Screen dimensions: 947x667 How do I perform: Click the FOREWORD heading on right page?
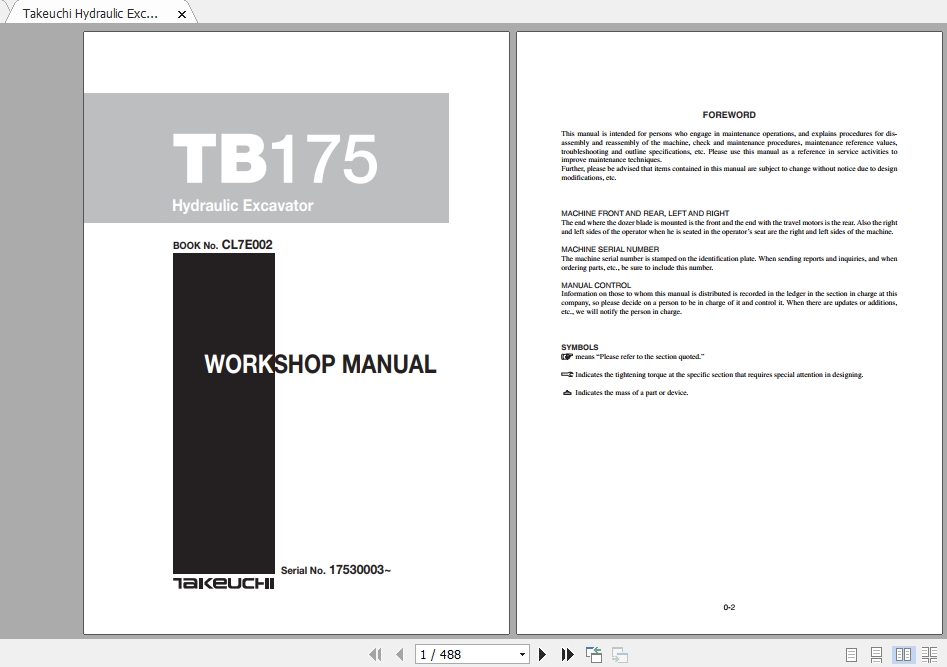pos(729,115)
